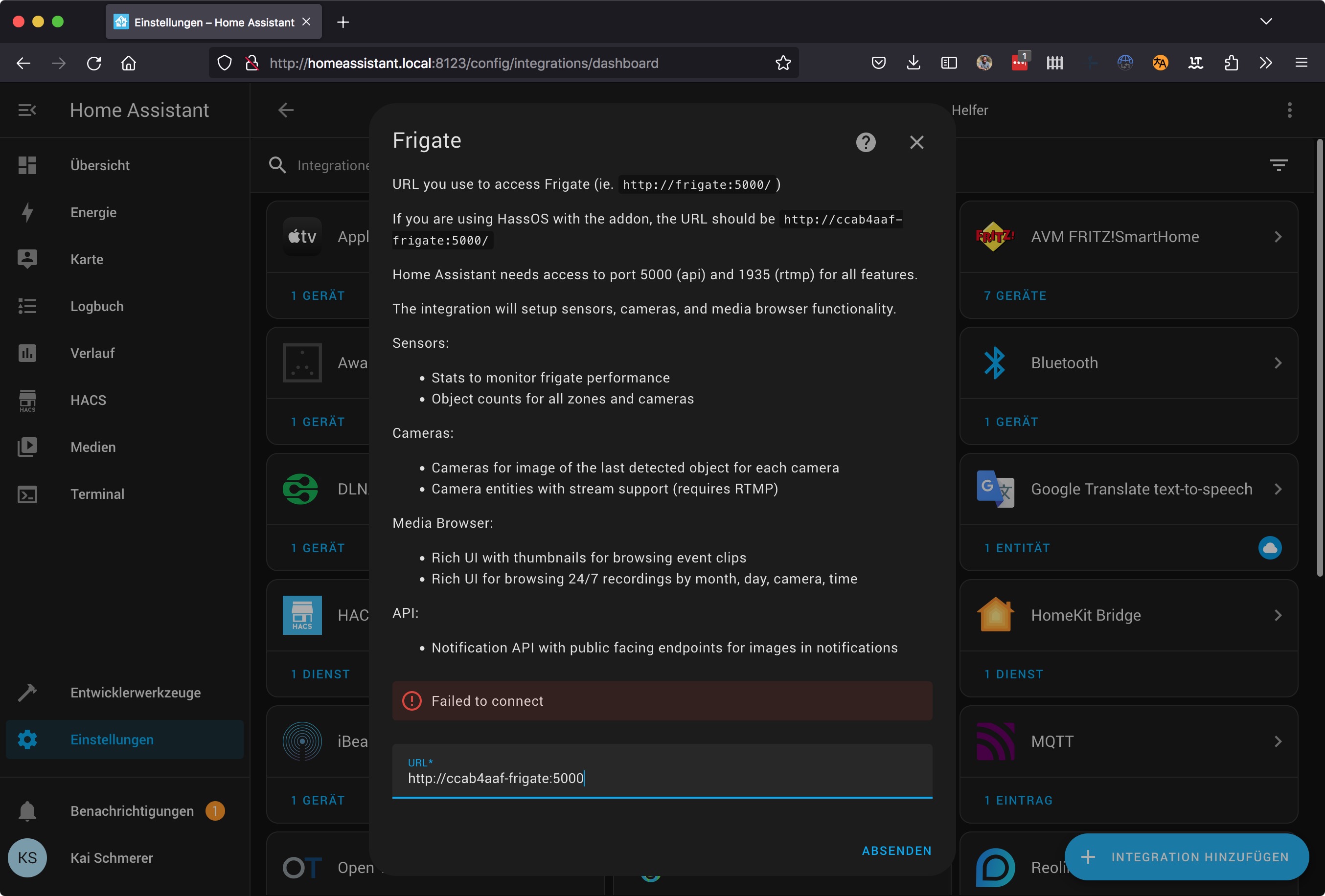Viewport: 1325px width, 896px height.
Task: Expand the AVM FRITZ!SmartHome chevron
Action: point(1278,237)
